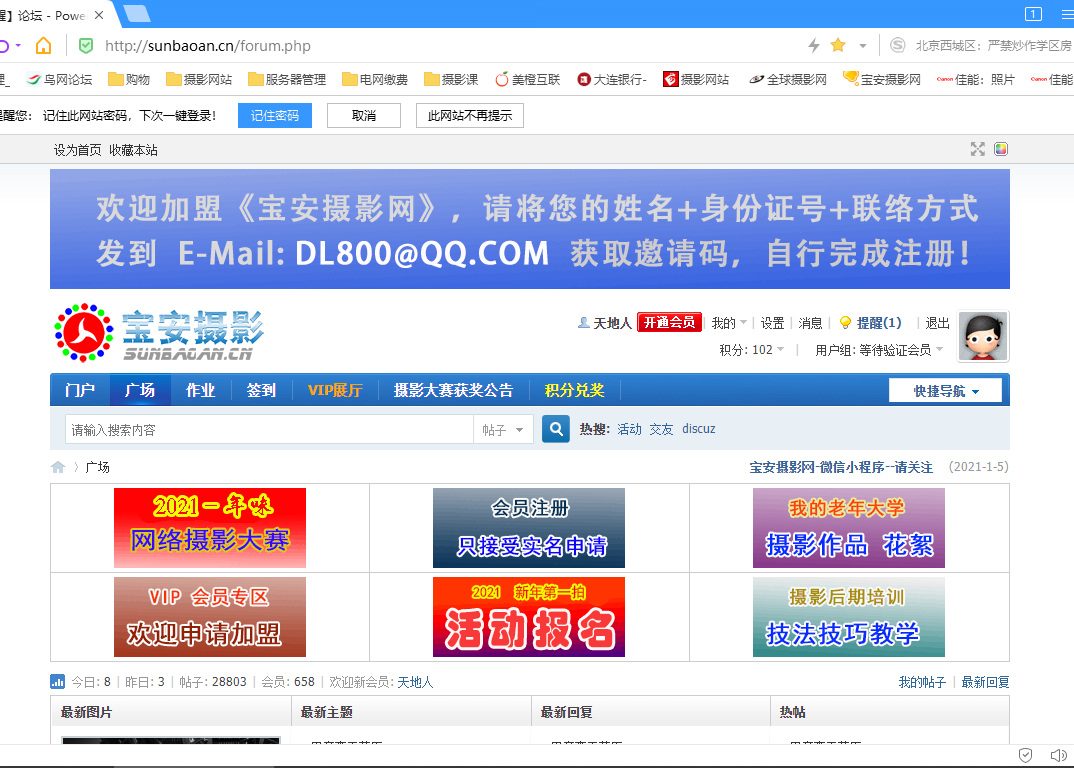The width and height of the screenshot is (1074, 768).
Task: Expand the dropdown arrow beside bookmark star
Action: click(x=863, y=46)
